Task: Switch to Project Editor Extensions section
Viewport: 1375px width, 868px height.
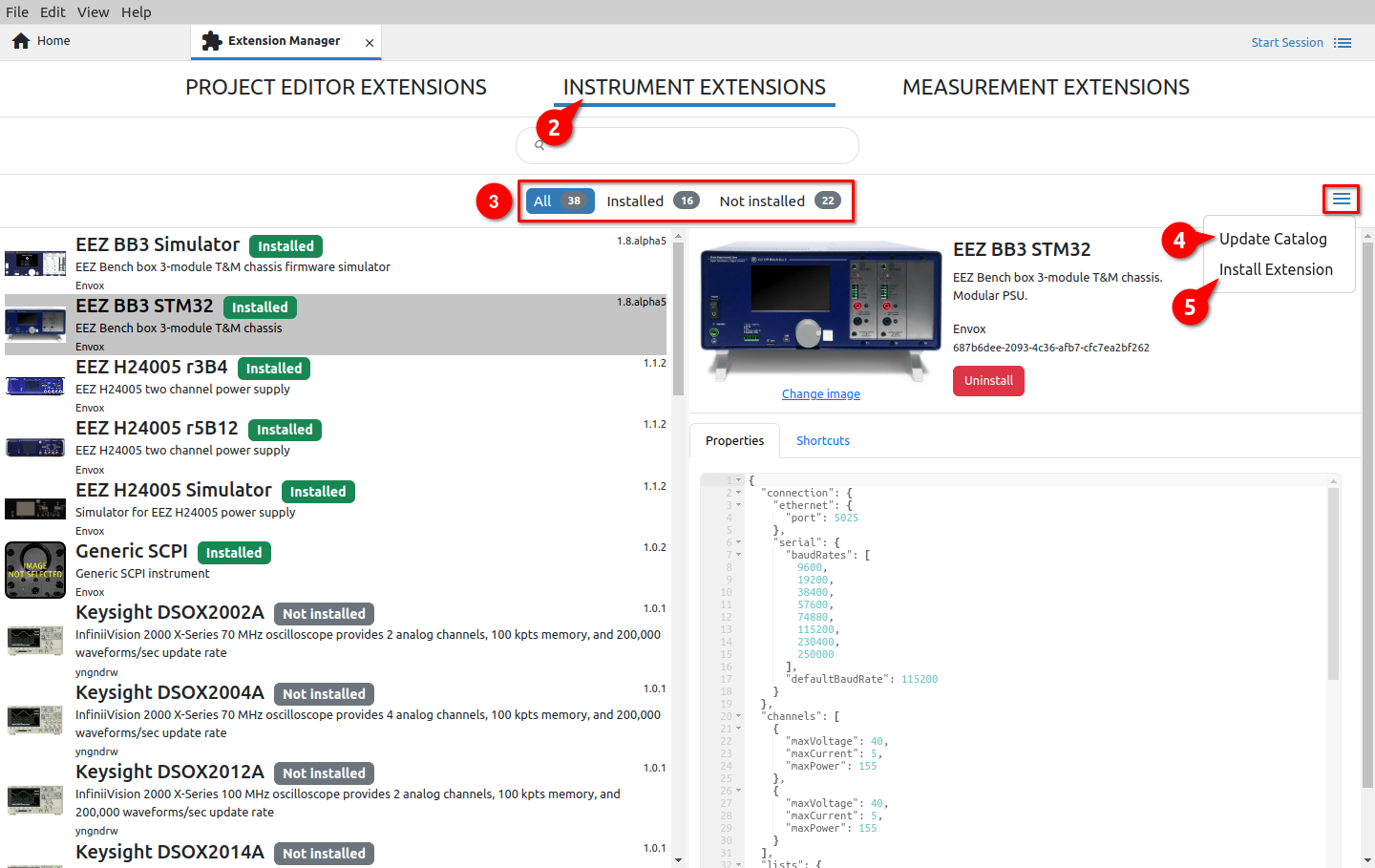Action: pyautogui.click(x=336, y=87)
